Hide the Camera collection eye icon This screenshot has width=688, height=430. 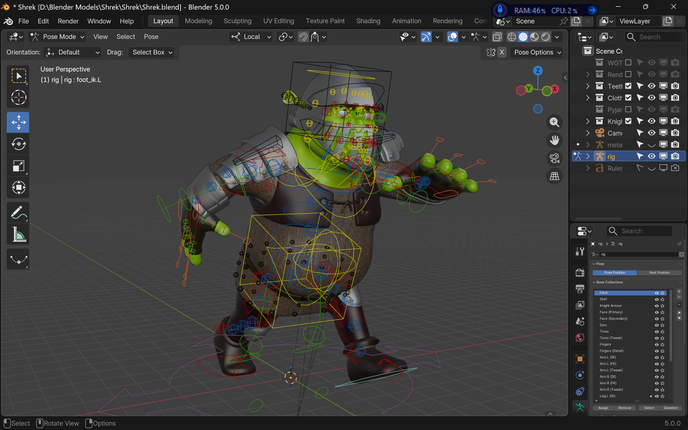[x=652, y=133]
